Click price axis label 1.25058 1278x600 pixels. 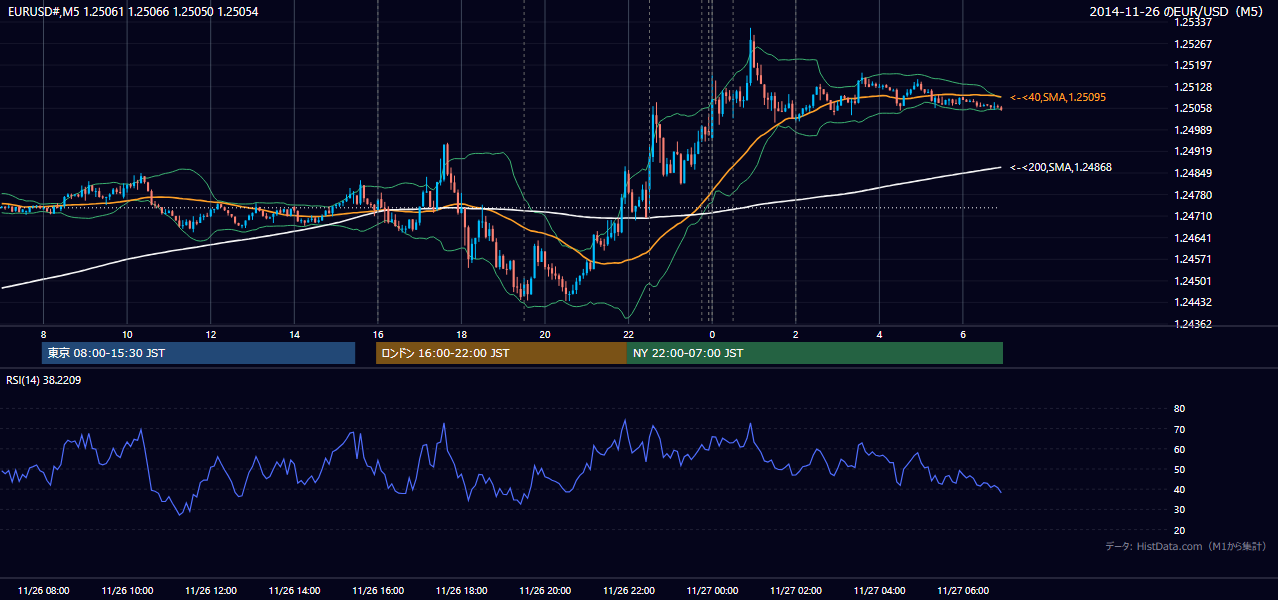(x=1193, y=108)
